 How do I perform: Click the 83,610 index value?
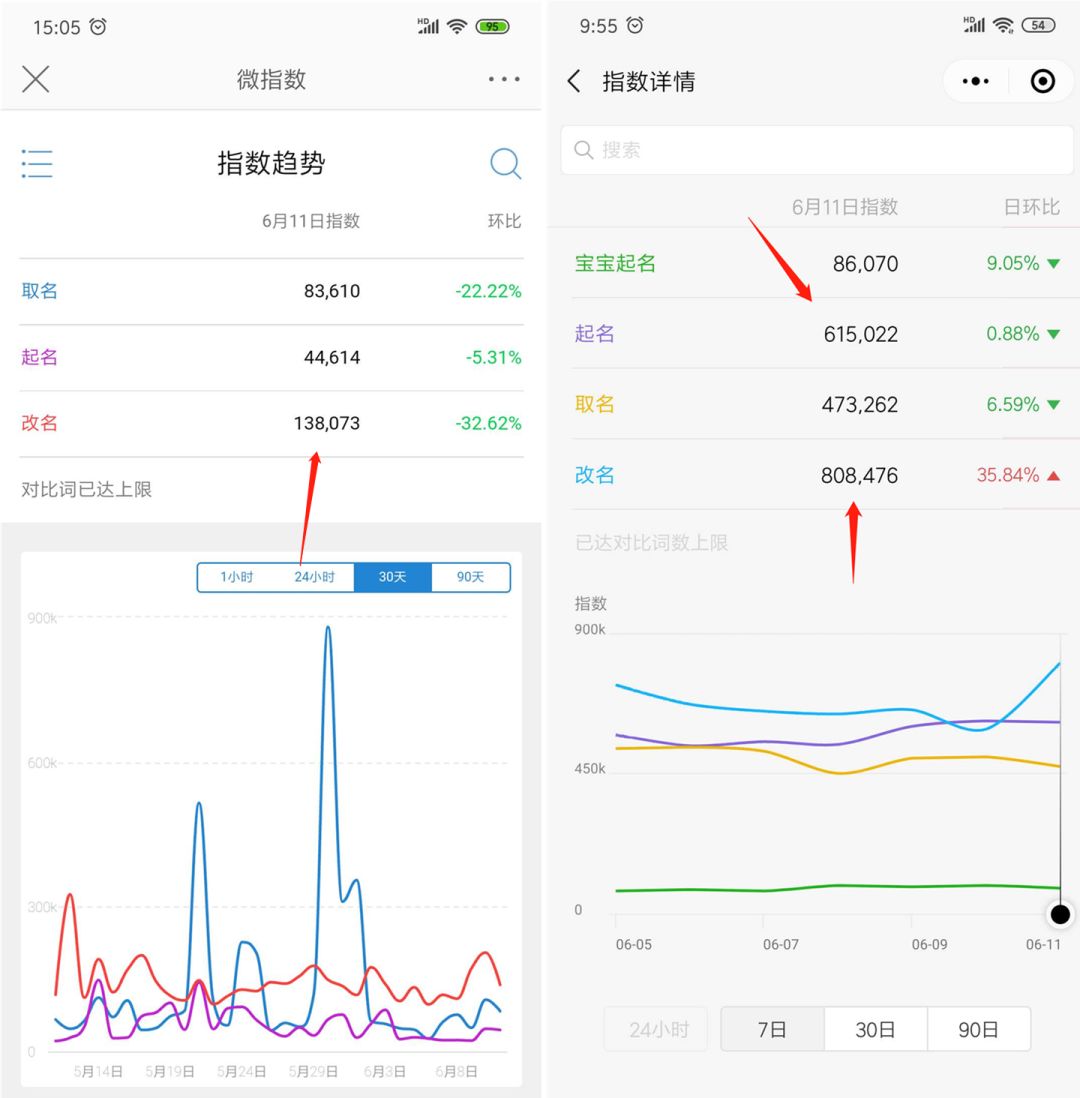(x=332, y=291)
